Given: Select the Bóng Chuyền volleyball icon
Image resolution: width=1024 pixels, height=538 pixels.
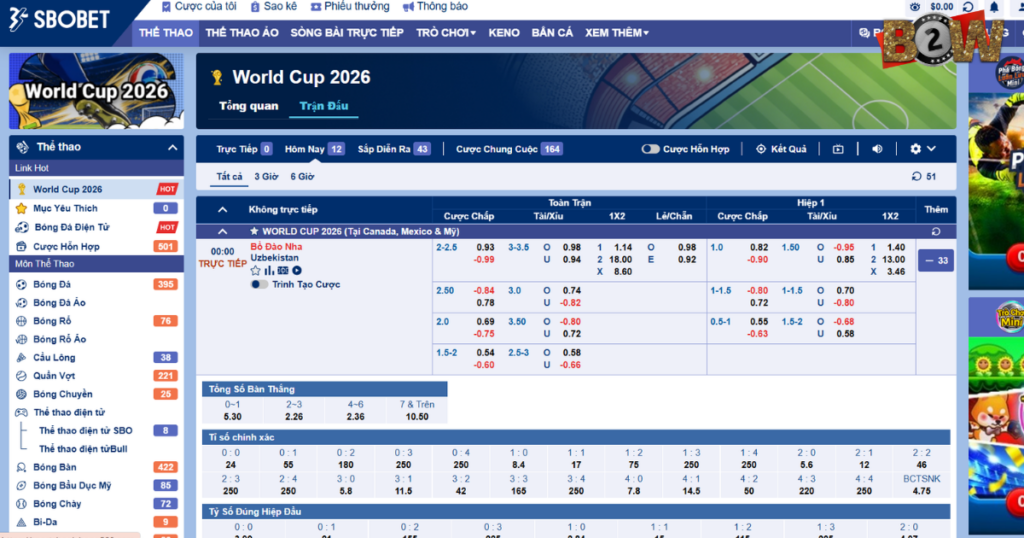Looking at the screenshot, I should (x=22, y=394).
